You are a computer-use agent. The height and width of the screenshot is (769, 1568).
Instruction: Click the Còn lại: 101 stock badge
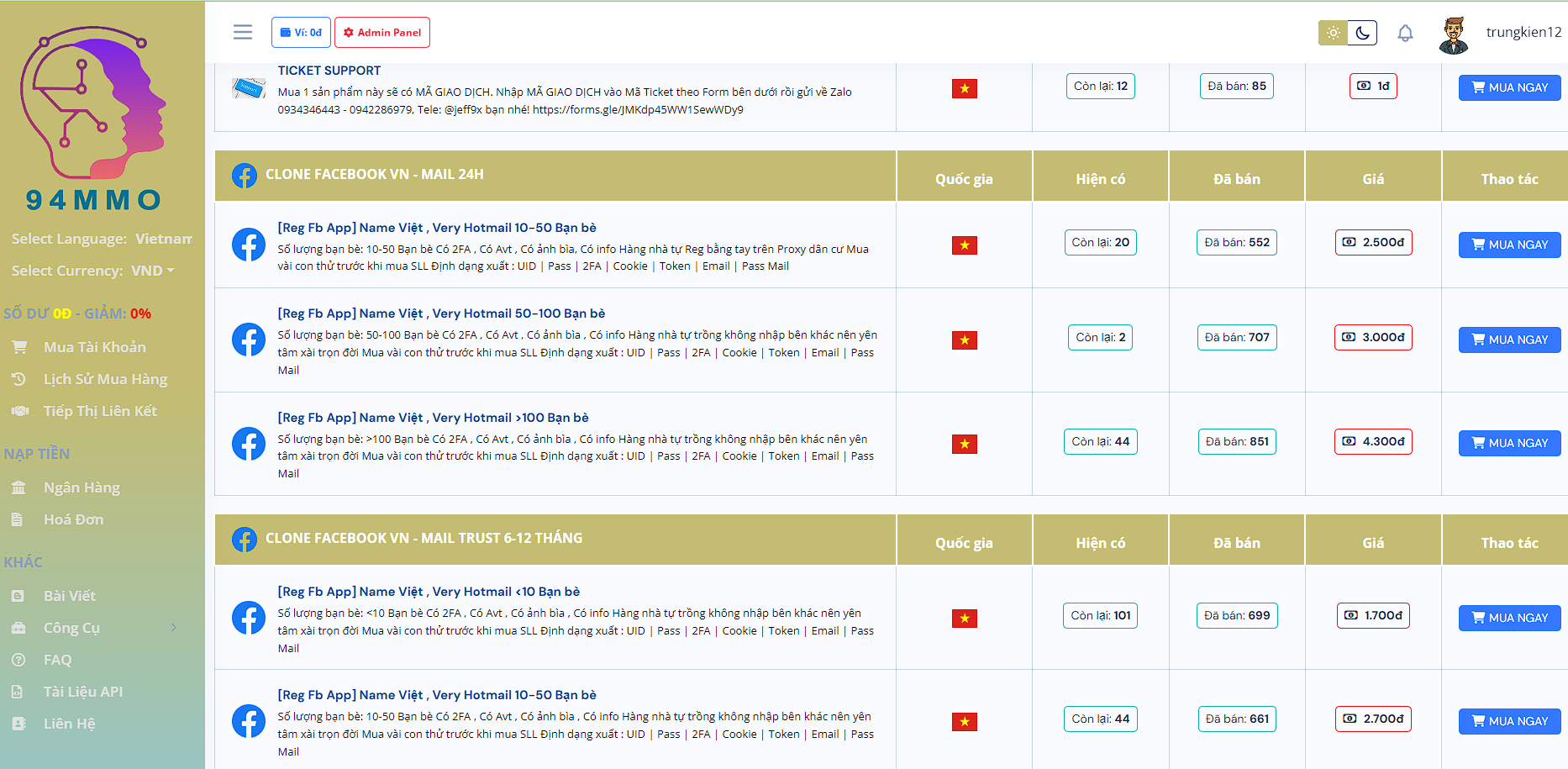click(1101, 615)
